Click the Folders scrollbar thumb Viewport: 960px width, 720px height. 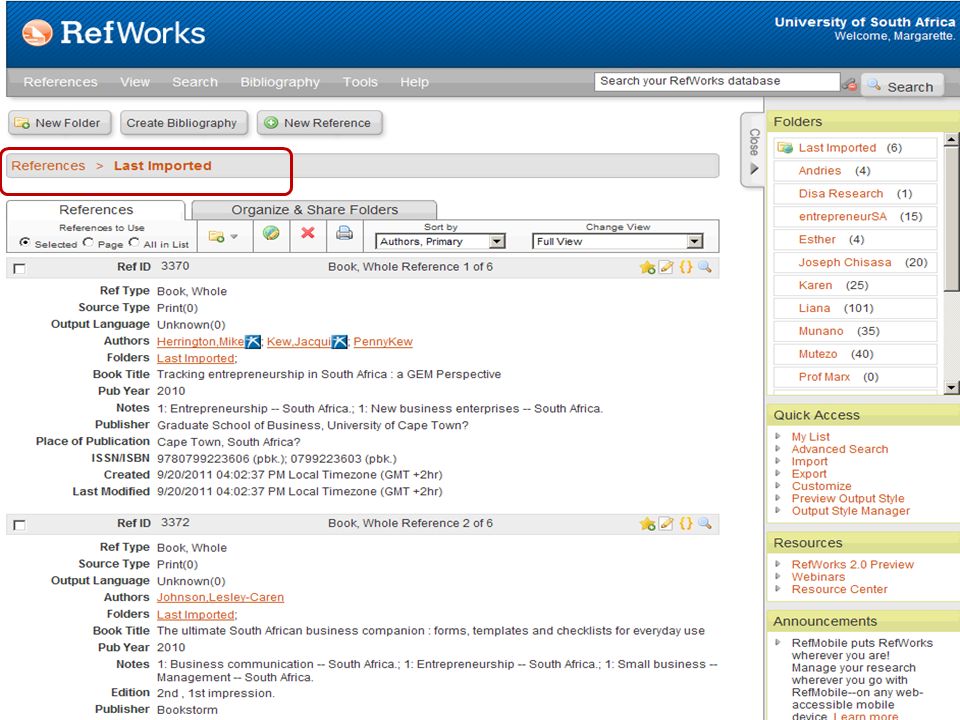click(951, 219)
